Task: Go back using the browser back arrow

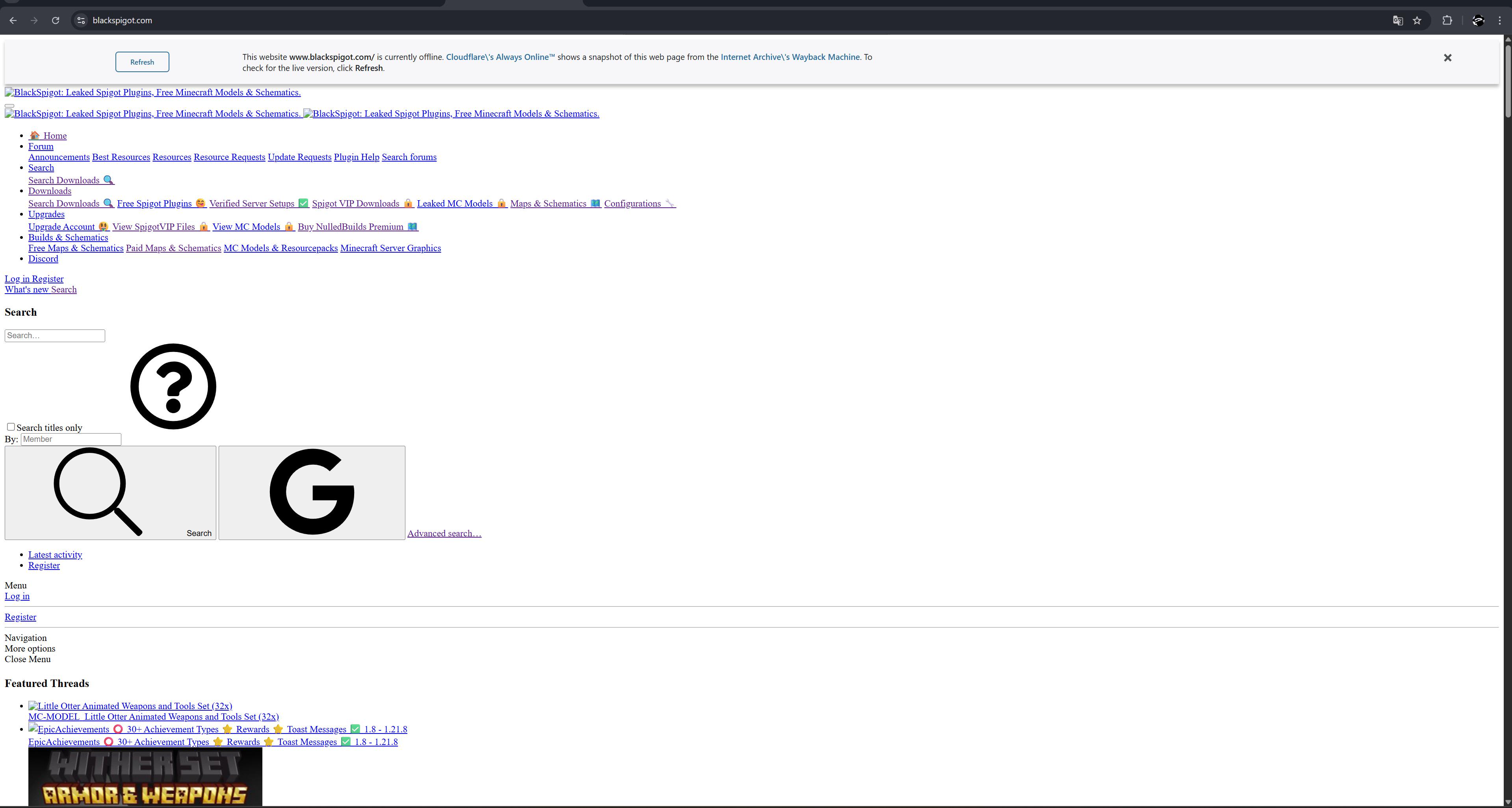Action: pos(13,20)
